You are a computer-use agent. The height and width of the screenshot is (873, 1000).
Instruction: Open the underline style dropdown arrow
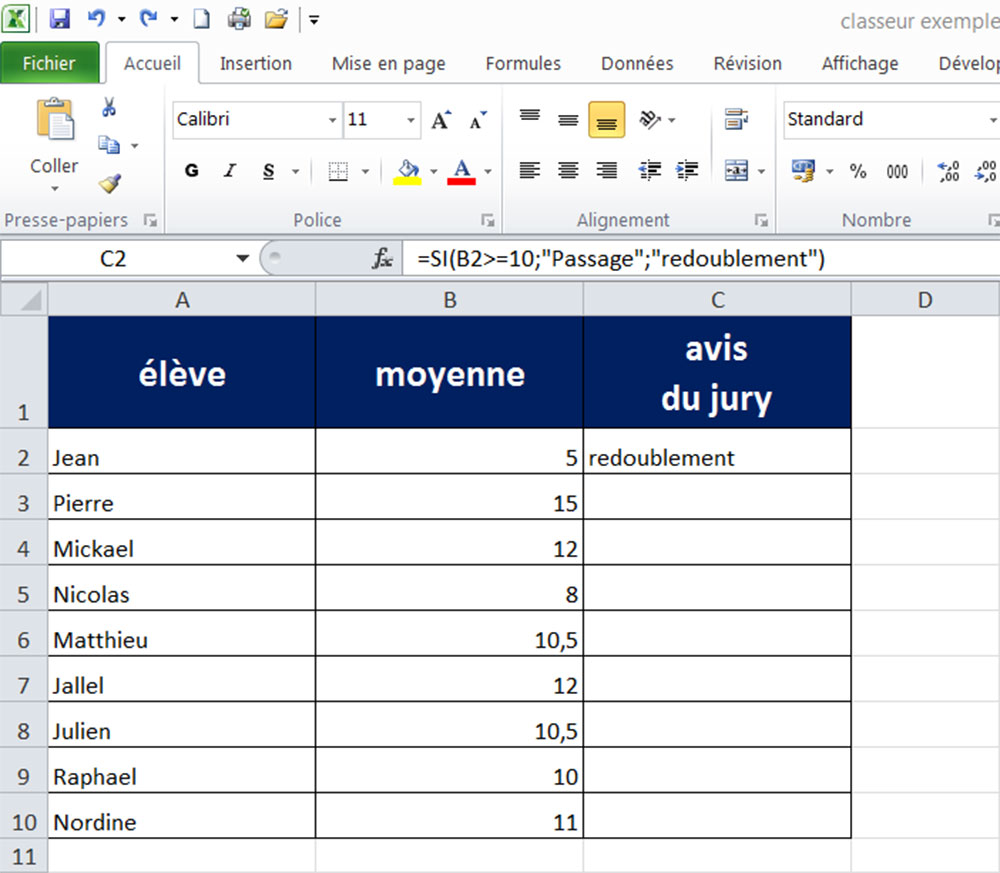tap(296, 171)
